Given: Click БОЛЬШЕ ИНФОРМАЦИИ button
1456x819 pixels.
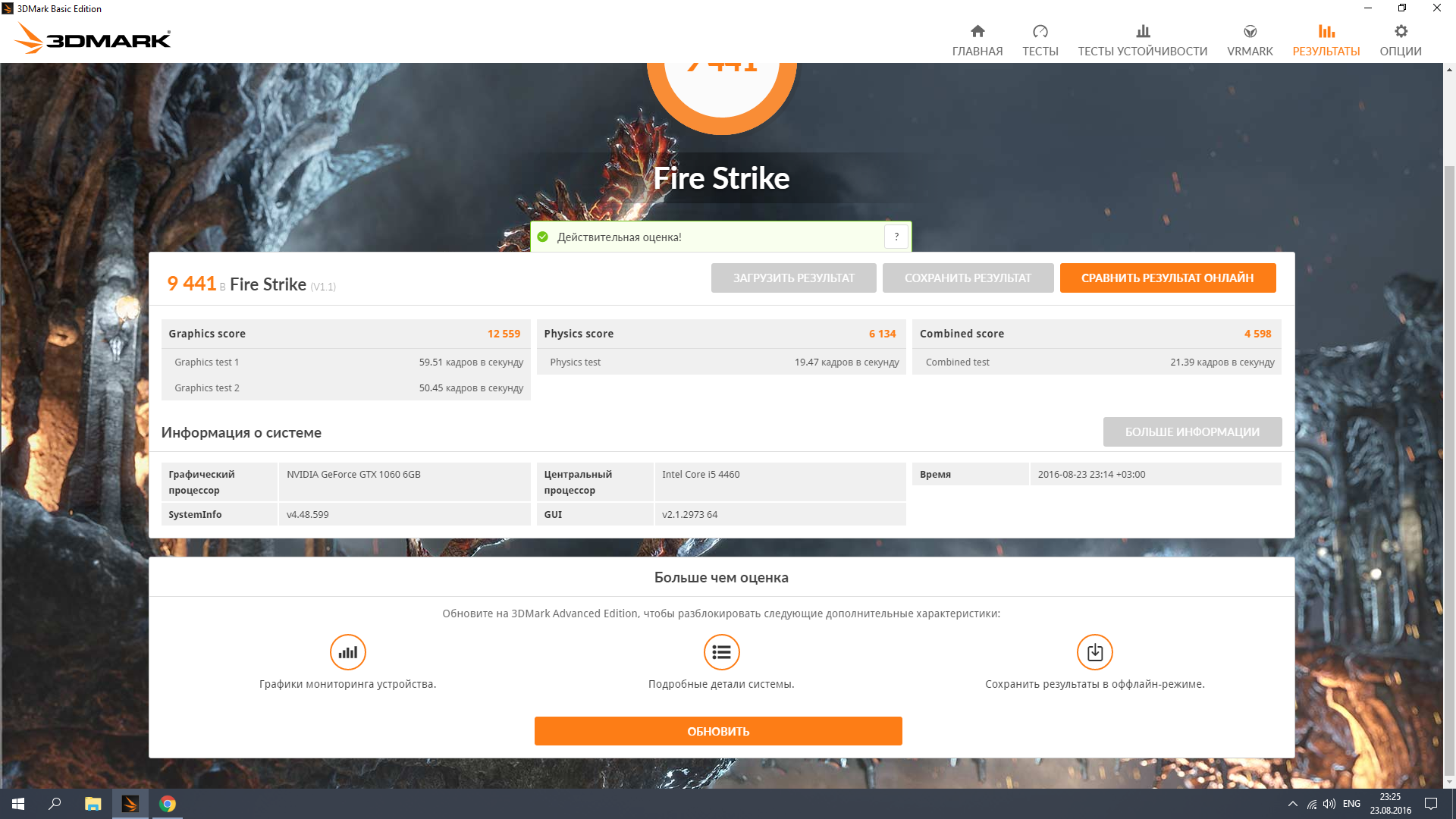Looking at the screenshot, I should tap(1191, 431).
